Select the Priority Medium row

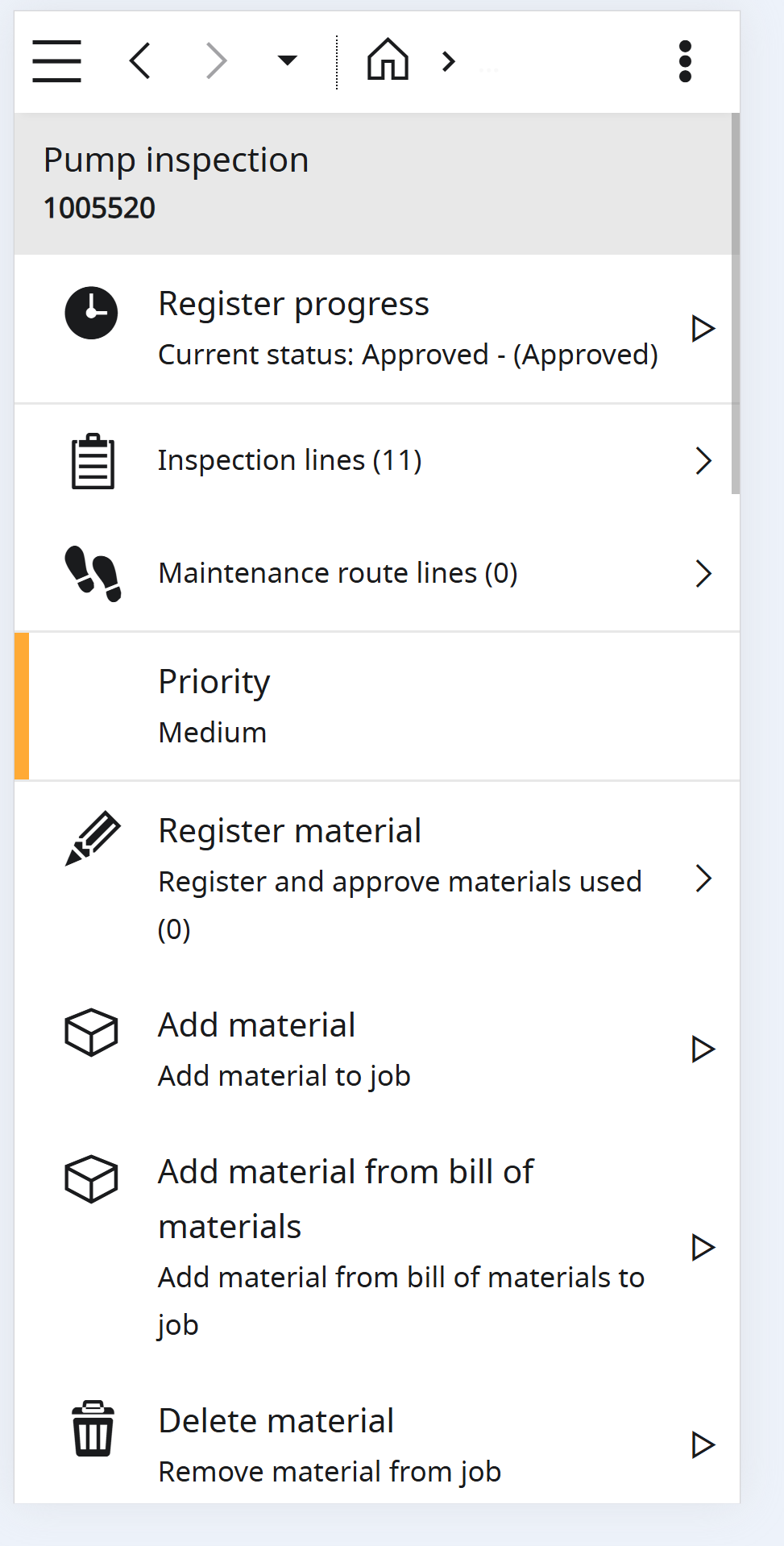pos(379,706)
